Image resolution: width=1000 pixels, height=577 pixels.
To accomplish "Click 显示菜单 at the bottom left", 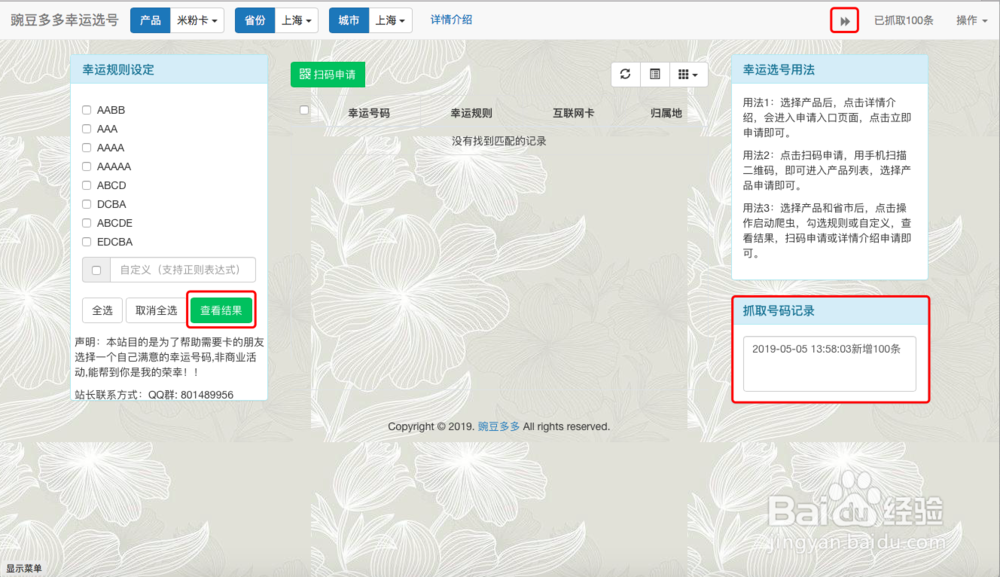I will pyautogui.click(x=21, y=566).
